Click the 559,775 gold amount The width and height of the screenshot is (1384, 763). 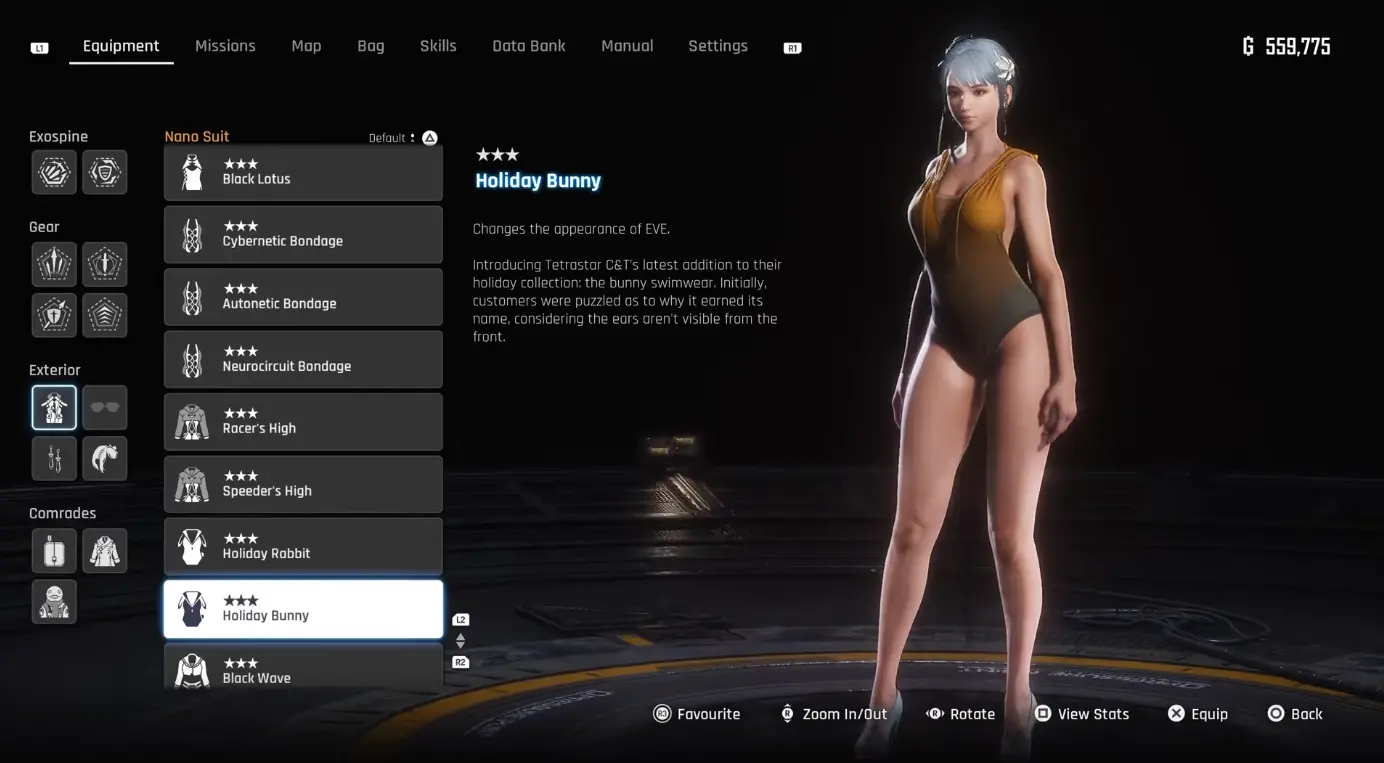pyautogui.click(x=1298, y=46)
